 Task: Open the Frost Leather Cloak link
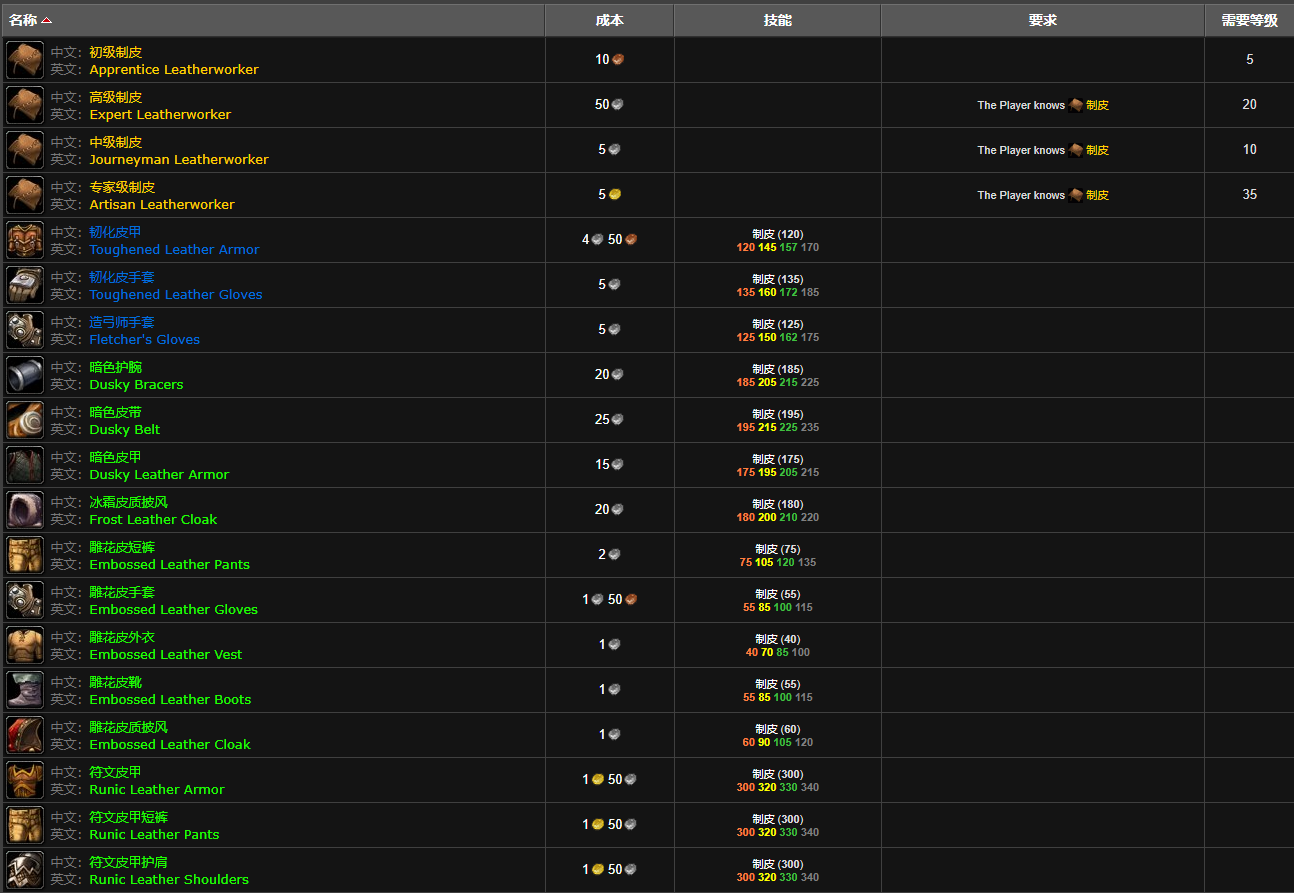(153, 520)
